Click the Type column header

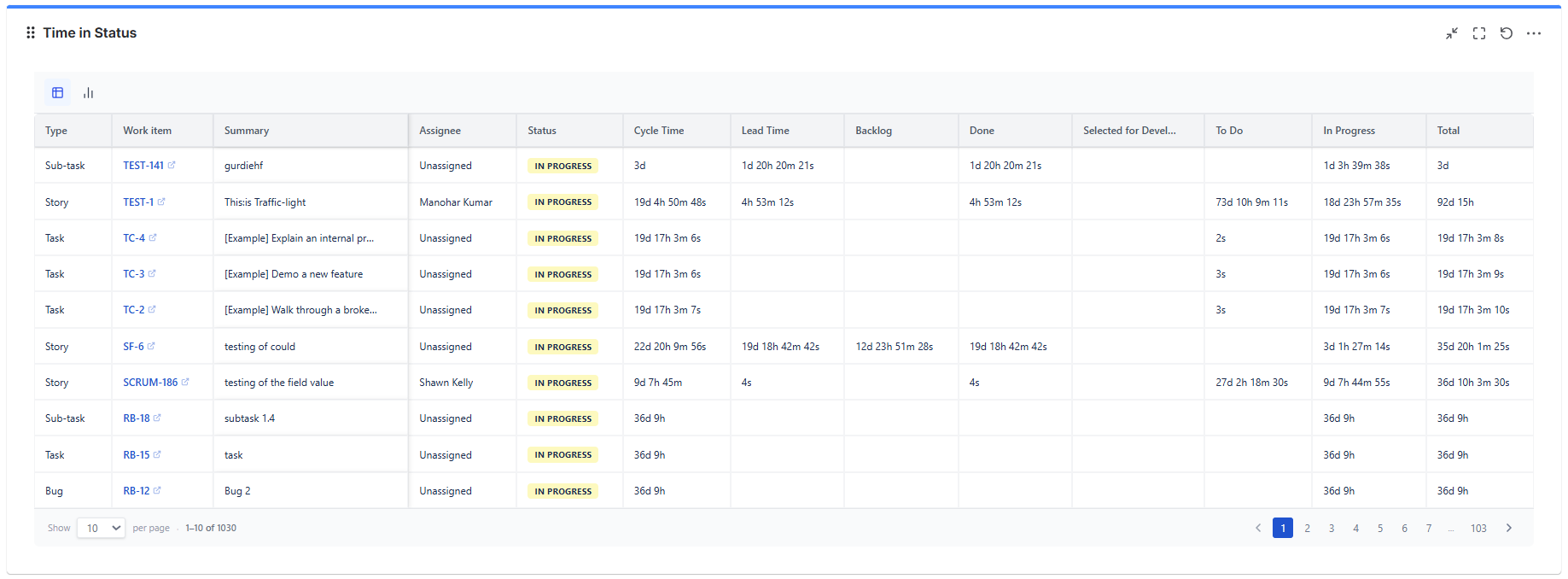click(73, 131)
